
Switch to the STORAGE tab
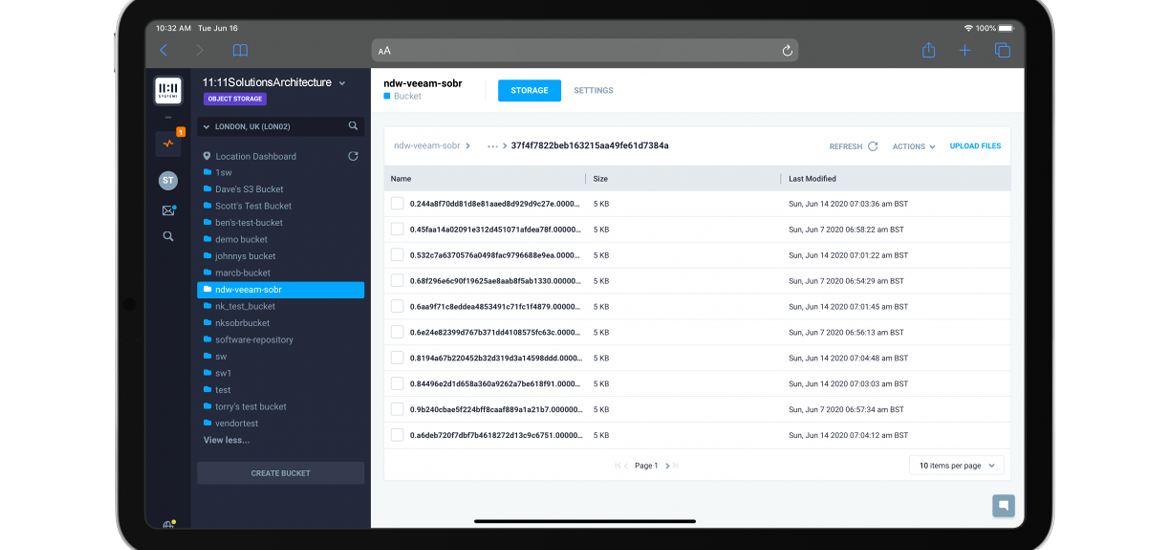pos(530,90)
